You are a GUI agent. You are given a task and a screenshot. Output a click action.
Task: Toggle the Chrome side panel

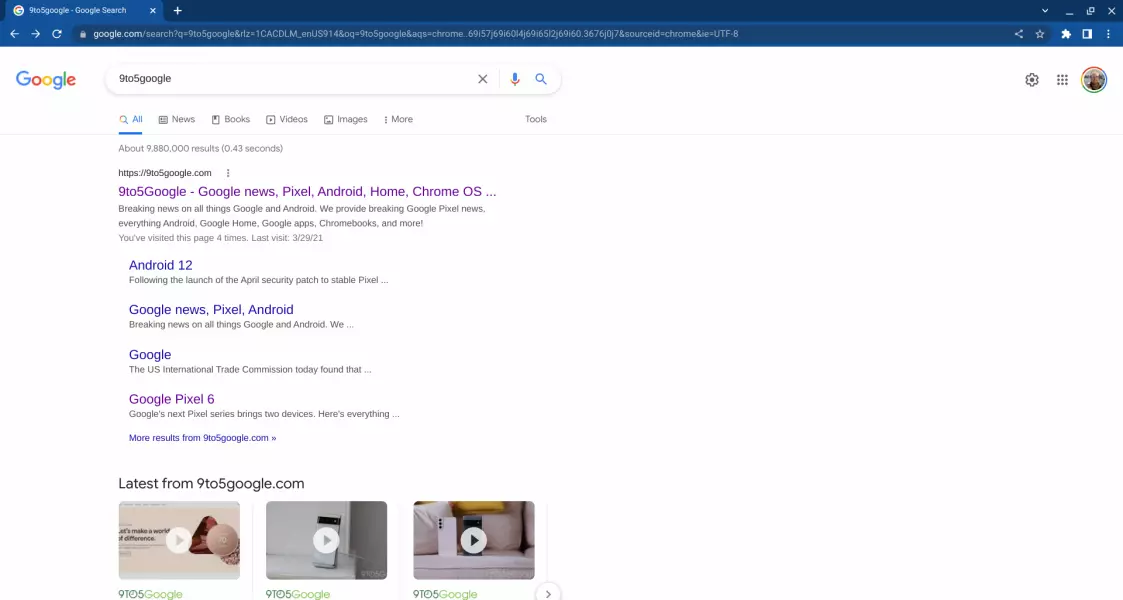pyautogui.click(x=1087, y=33)
